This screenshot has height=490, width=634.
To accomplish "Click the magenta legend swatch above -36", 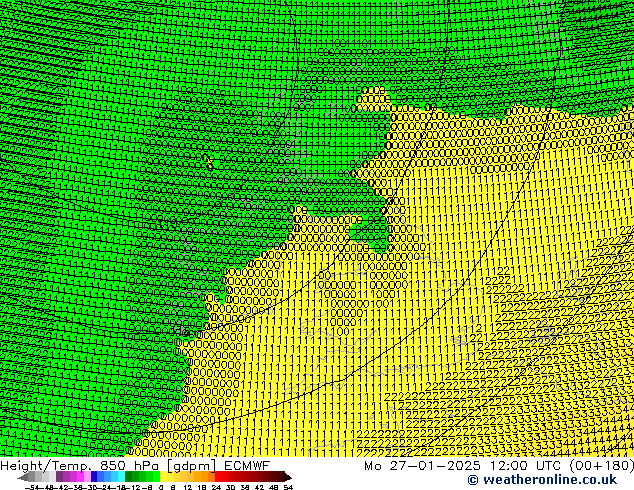I will click(80, 476).
